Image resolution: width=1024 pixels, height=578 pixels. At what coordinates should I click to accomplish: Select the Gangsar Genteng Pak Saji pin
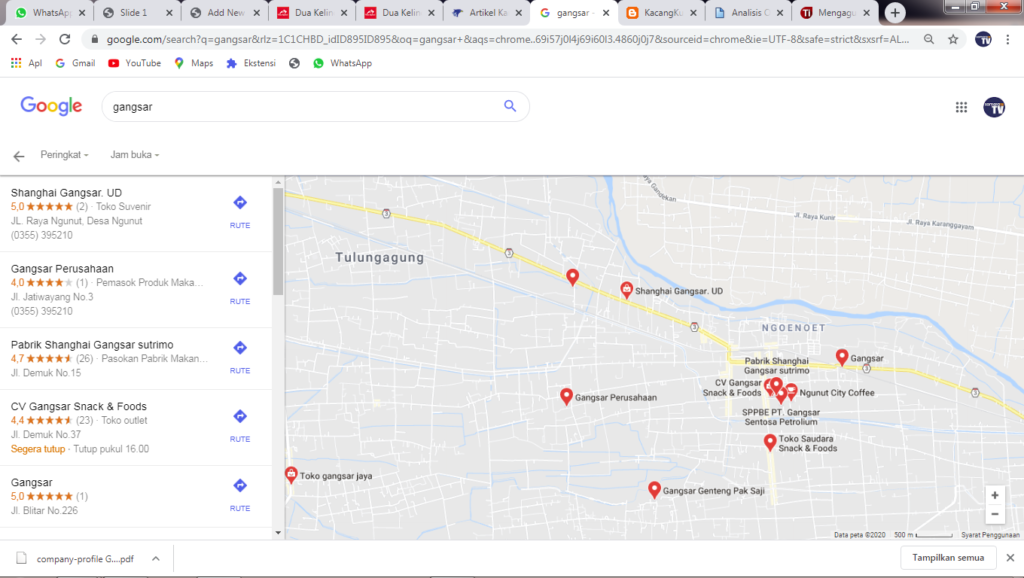[x=654, y=489]
